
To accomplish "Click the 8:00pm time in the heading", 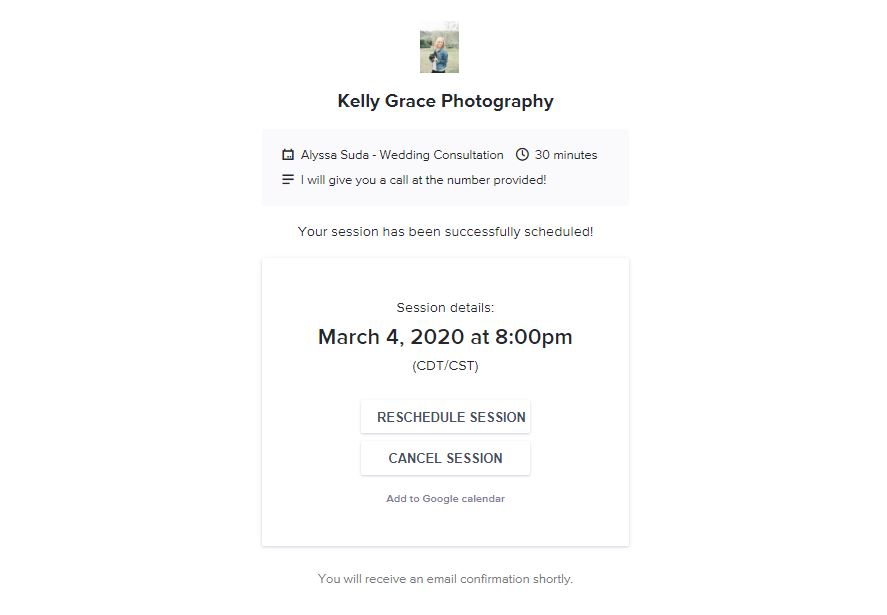I will (534, 337).
